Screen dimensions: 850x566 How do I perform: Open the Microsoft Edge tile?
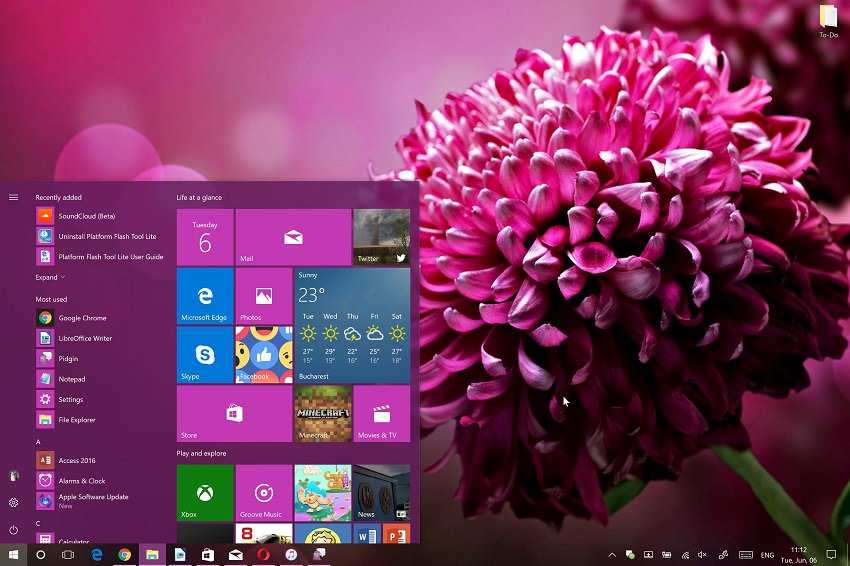click(x=205, y=296)
